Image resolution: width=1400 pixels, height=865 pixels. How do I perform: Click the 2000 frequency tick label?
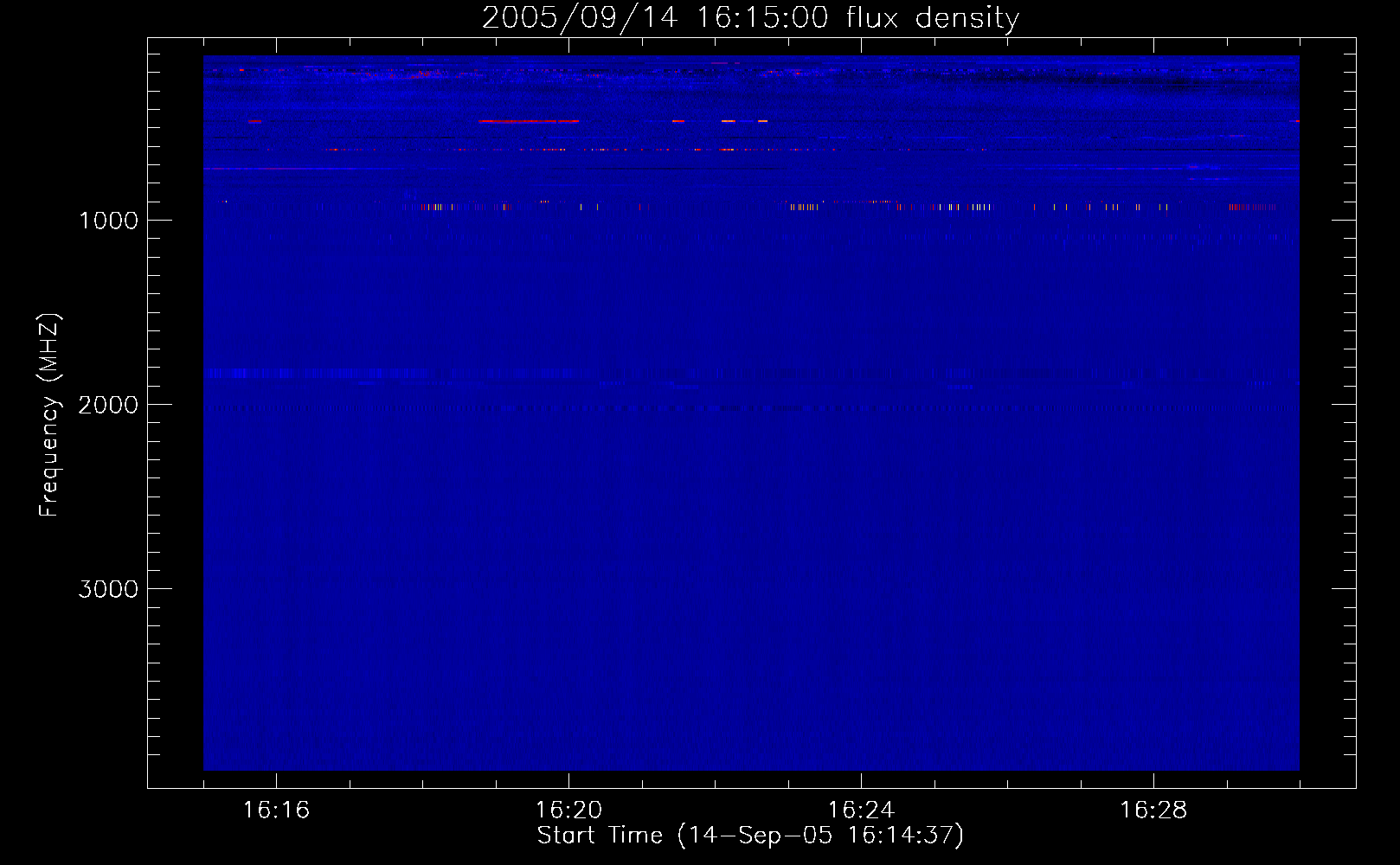[x=108, y=405]
